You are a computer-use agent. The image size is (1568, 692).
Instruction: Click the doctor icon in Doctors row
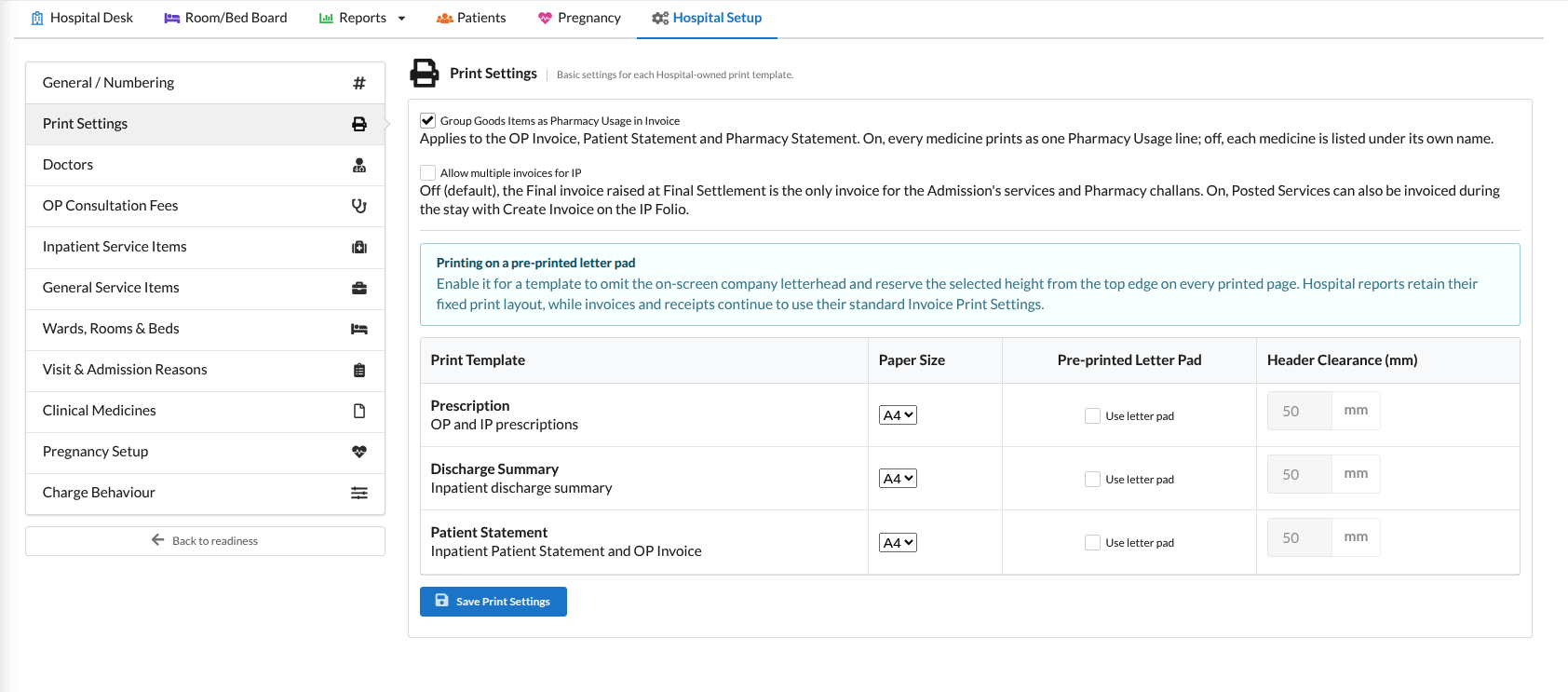(359, 165)
